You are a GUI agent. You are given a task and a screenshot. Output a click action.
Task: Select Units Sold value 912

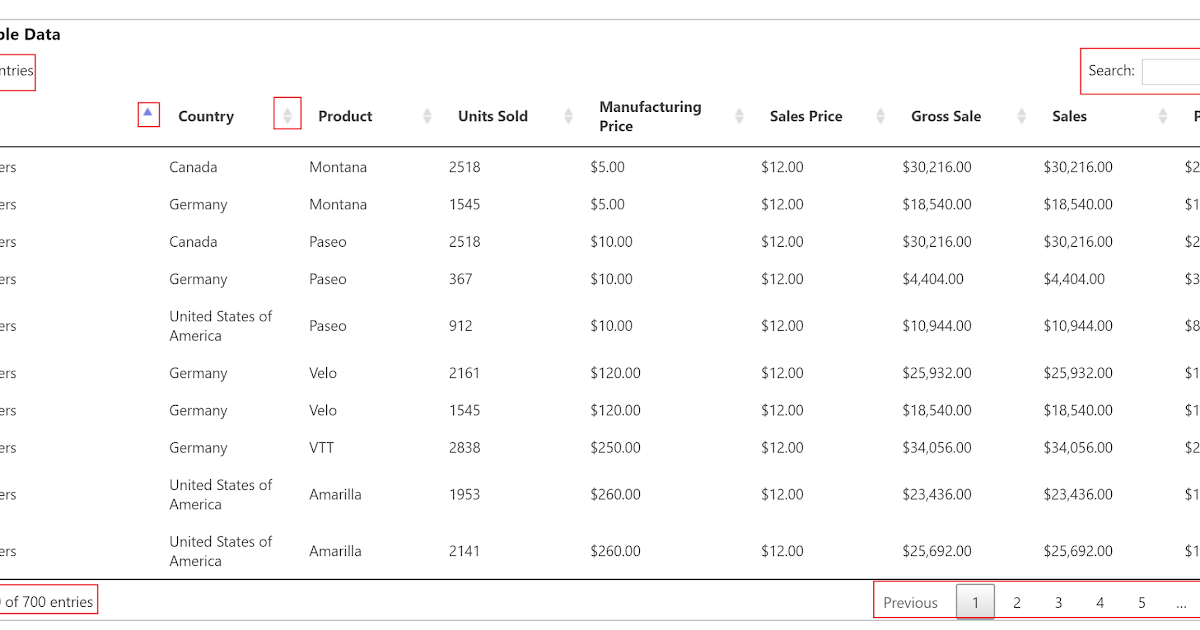tap(461, 326)
